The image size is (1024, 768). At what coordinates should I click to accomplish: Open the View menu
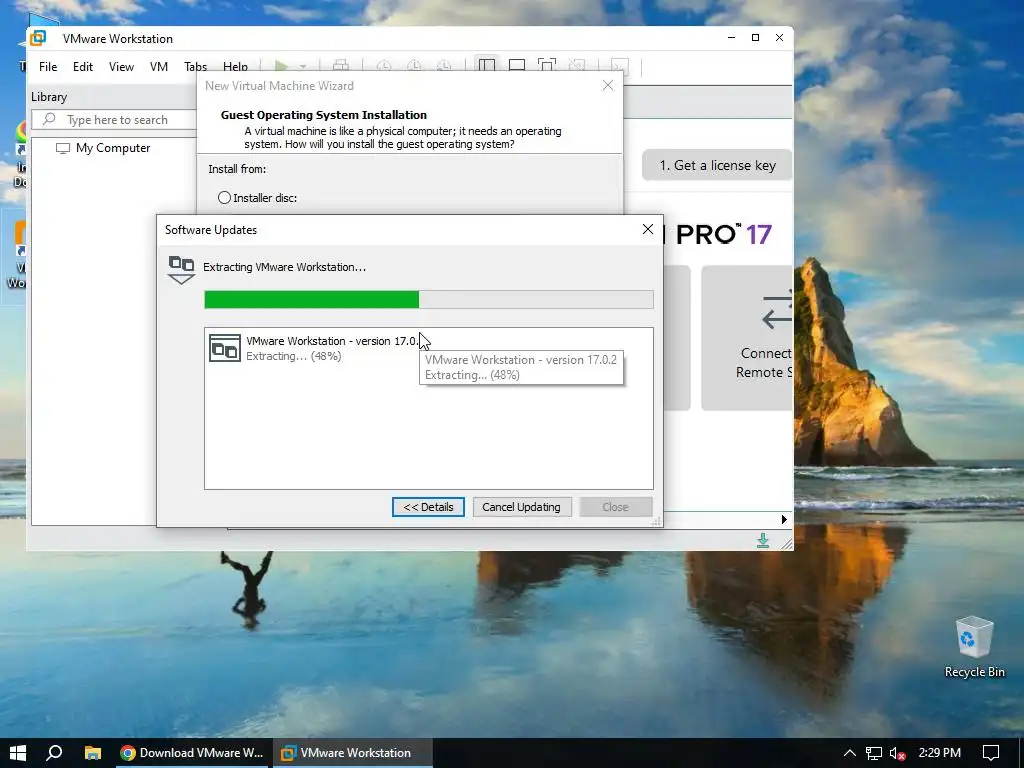point(121,67)
